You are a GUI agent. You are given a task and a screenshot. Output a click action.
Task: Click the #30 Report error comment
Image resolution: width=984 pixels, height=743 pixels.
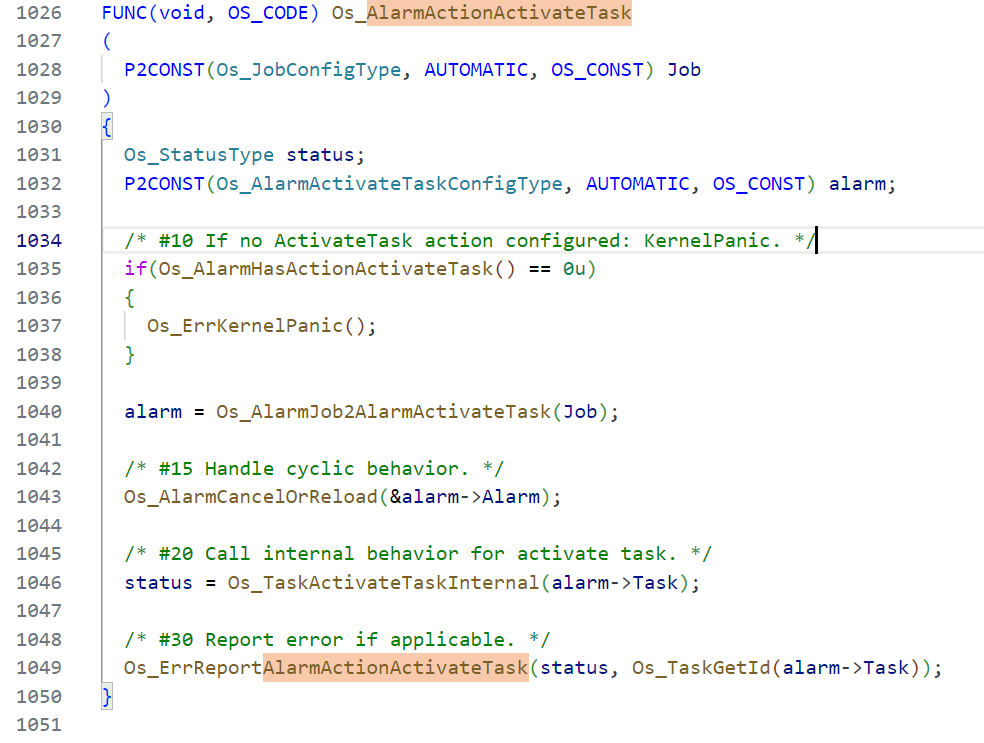[337, 639]
